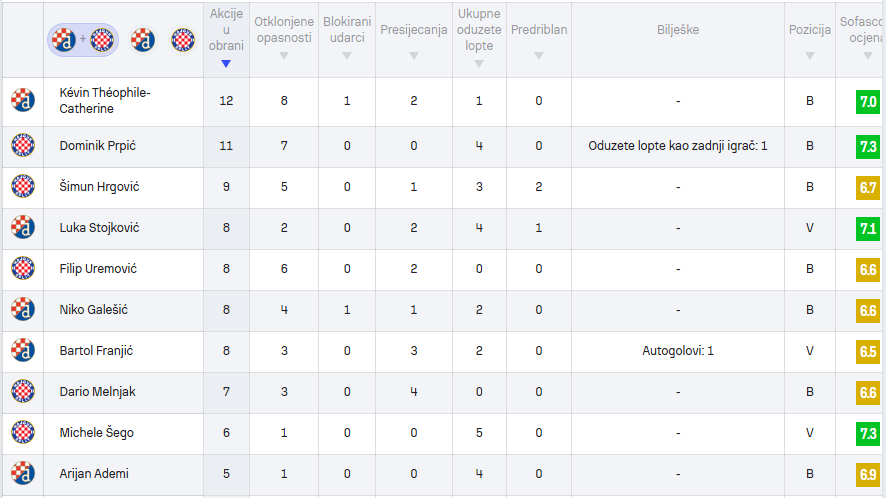Click club crest beside Šimun Hrgović

click(x=23, y=187)
